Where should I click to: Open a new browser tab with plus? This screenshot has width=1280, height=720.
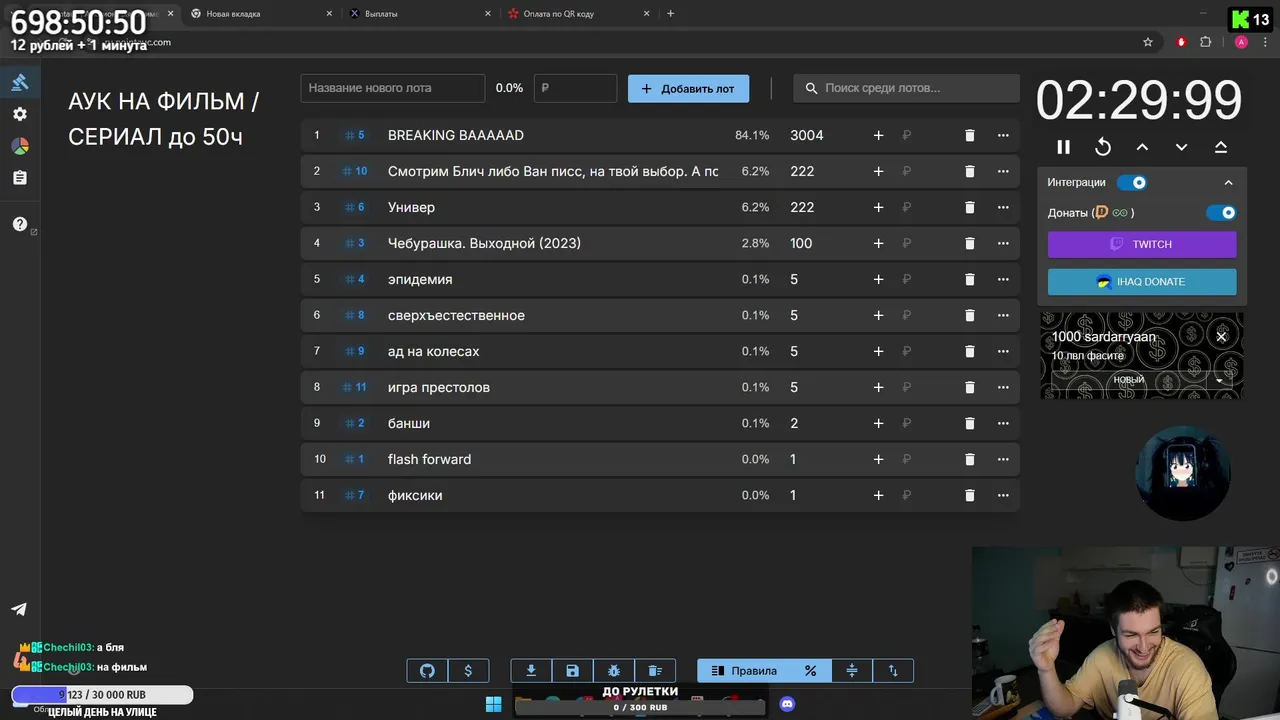670,14
